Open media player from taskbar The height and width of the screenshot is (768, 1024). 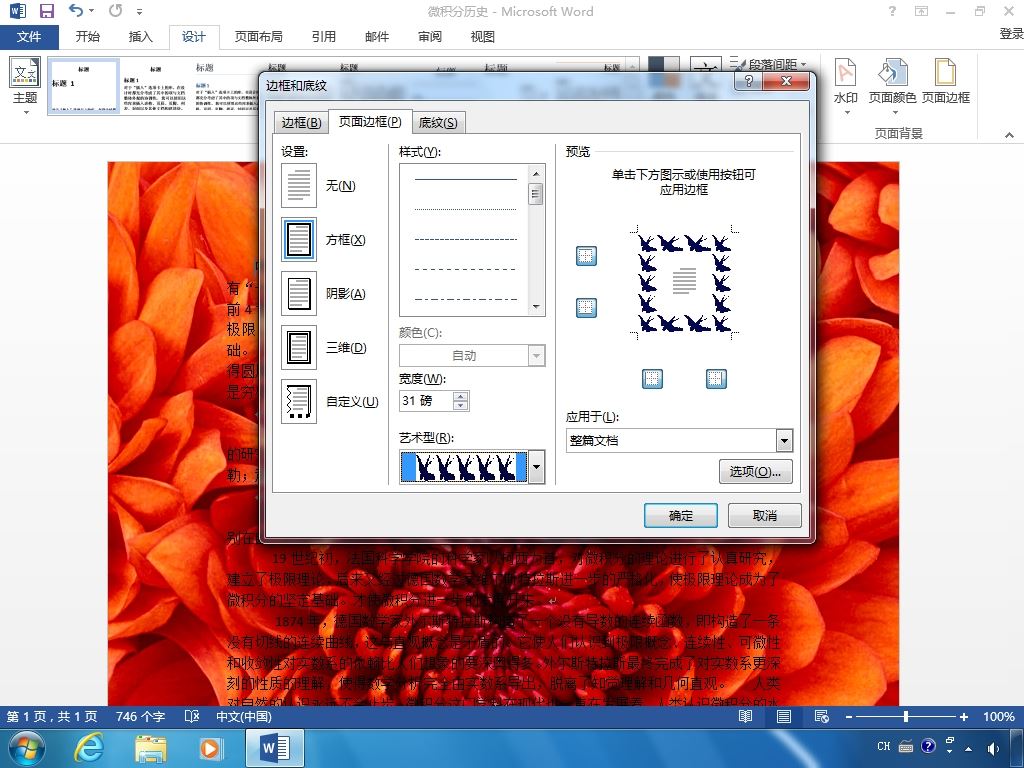(210, 748)
